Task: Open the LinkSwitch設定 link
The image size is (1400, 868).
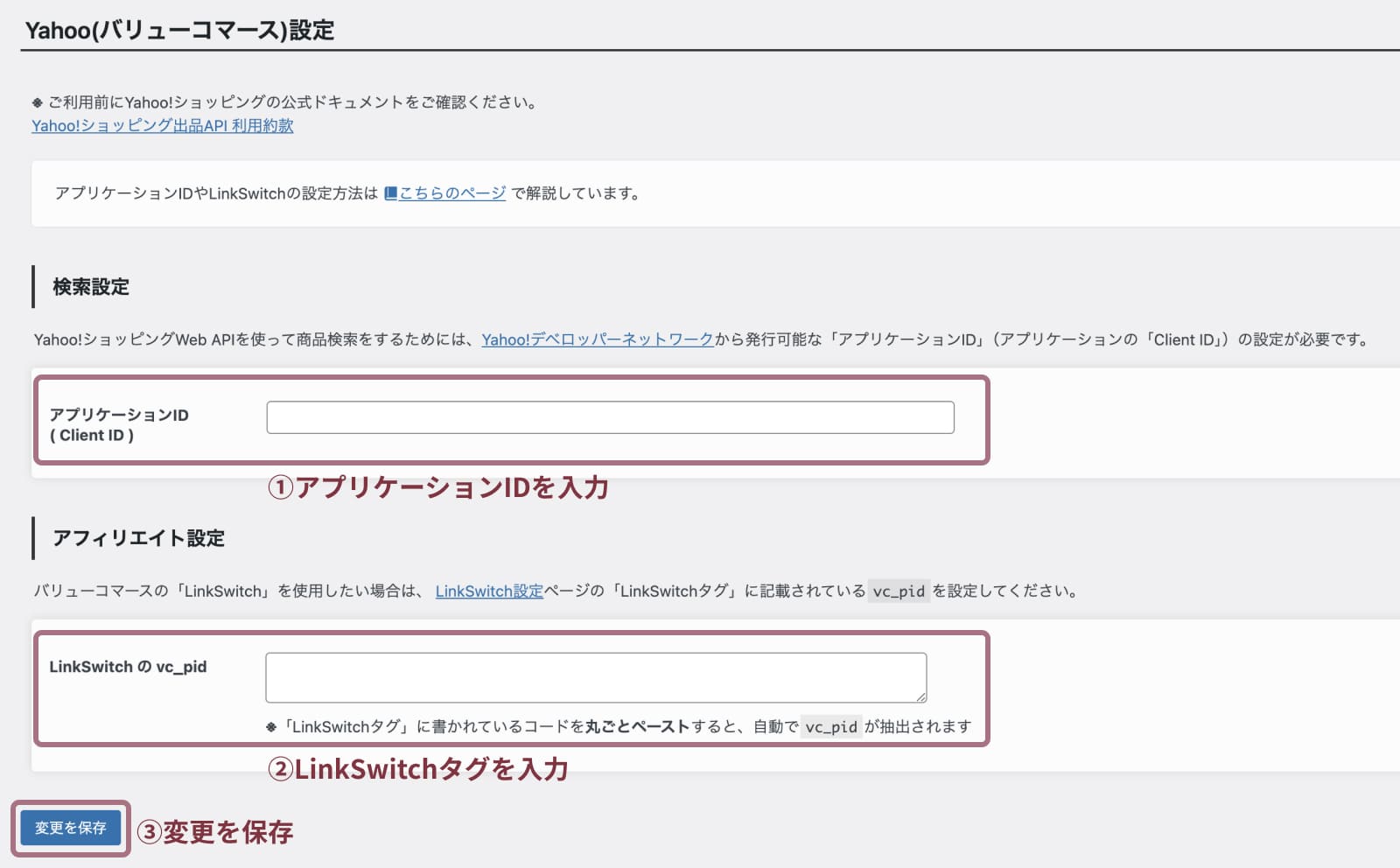Action: (x=489, y=591)
